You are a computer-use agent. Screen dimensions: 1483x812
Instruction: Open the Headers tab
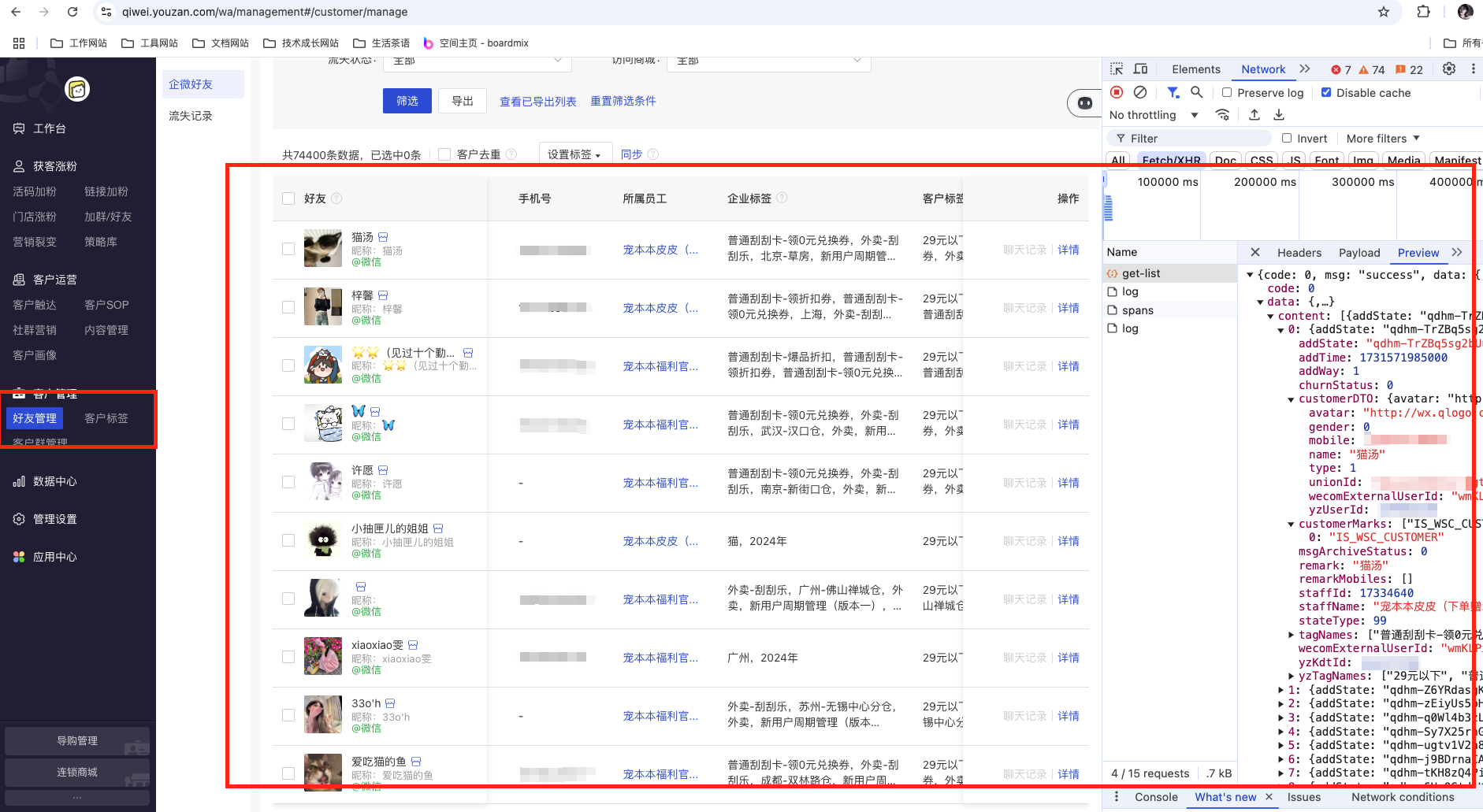click(1299, 253)
